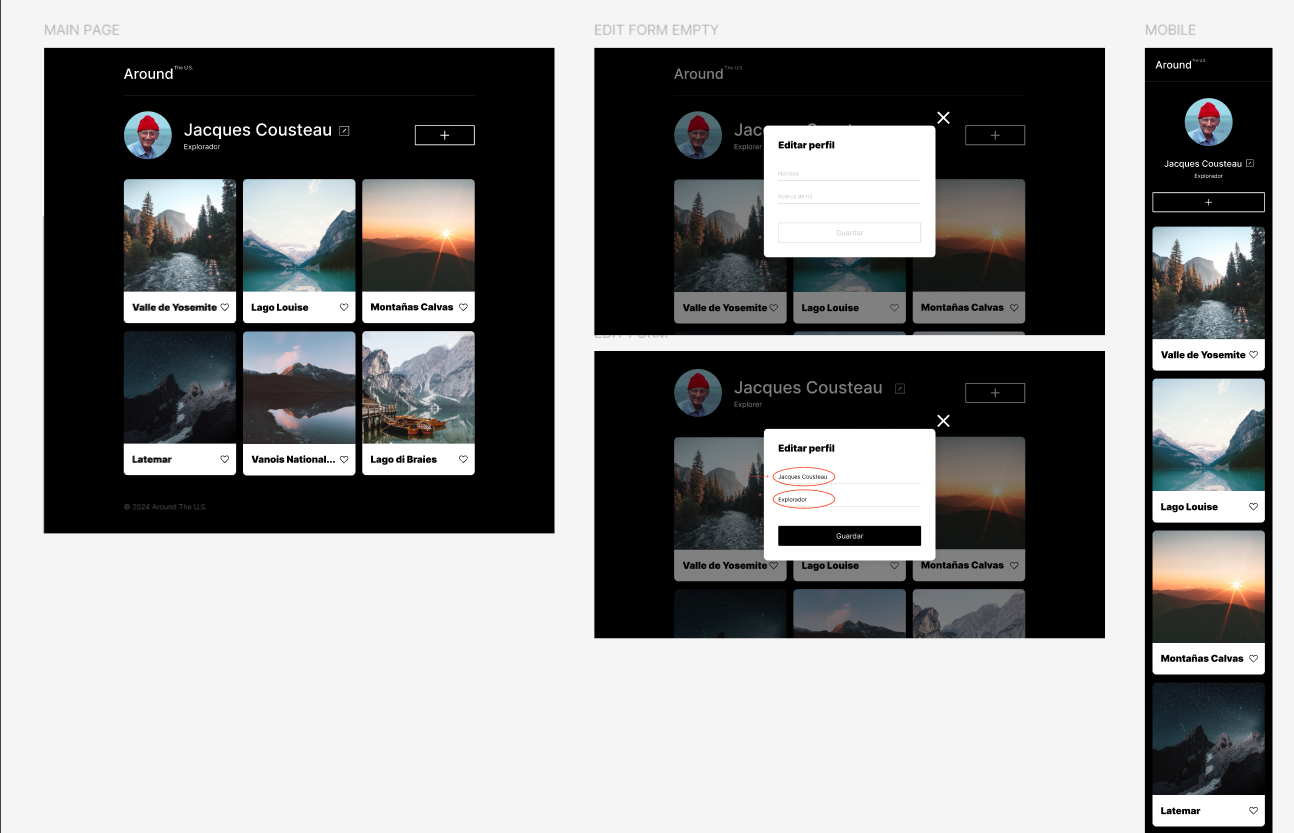Select the MAIN PAGE frame label
Image resolution: width=1294 pixels, height=833 pixels.
pyautogui.click(x=82, y=30)
